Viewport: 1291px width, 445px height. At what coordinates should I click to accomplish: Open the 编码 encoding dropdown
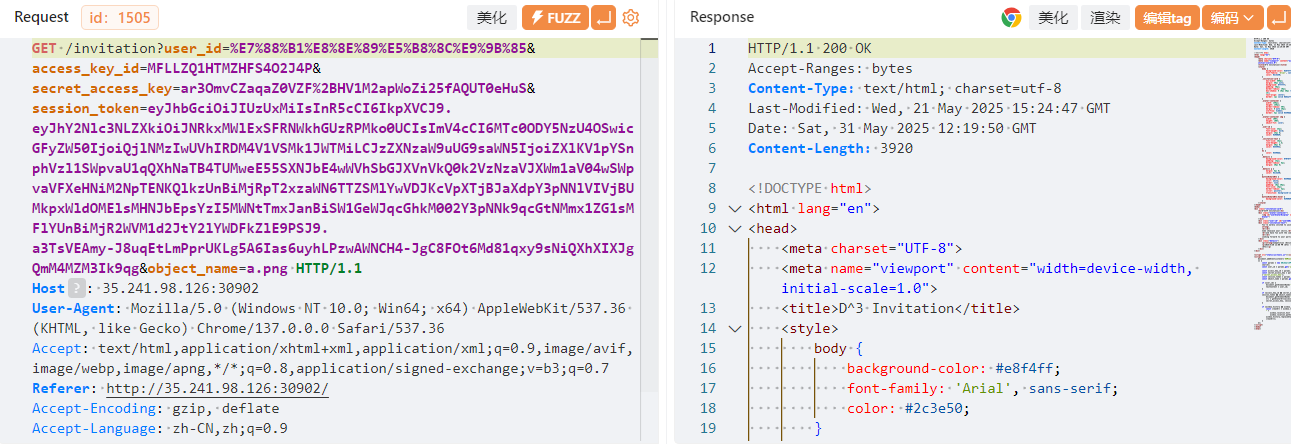click(1236, 17)
